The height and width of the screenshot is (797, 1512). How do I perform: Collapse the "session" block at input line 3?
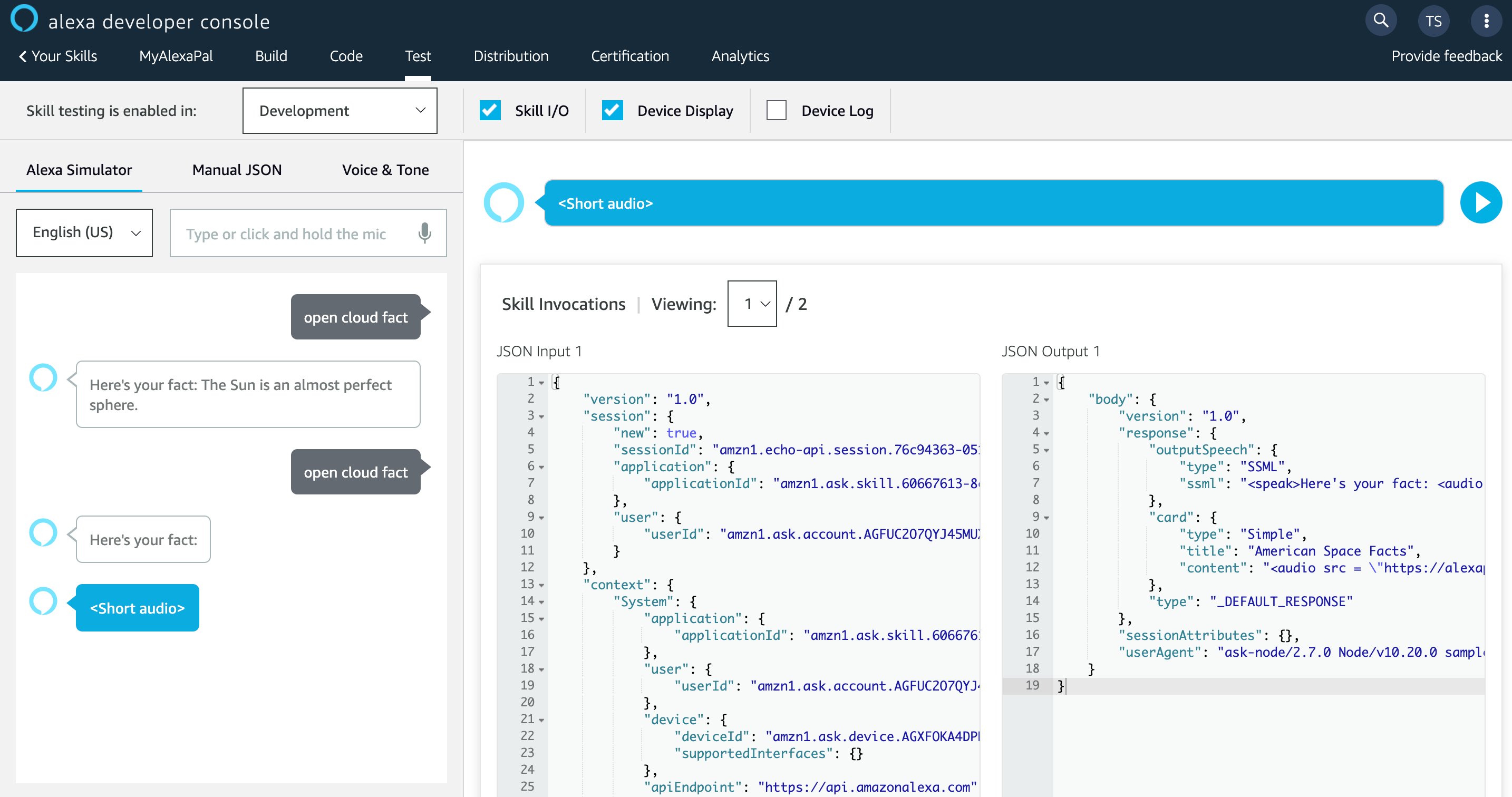click(541, 417)
